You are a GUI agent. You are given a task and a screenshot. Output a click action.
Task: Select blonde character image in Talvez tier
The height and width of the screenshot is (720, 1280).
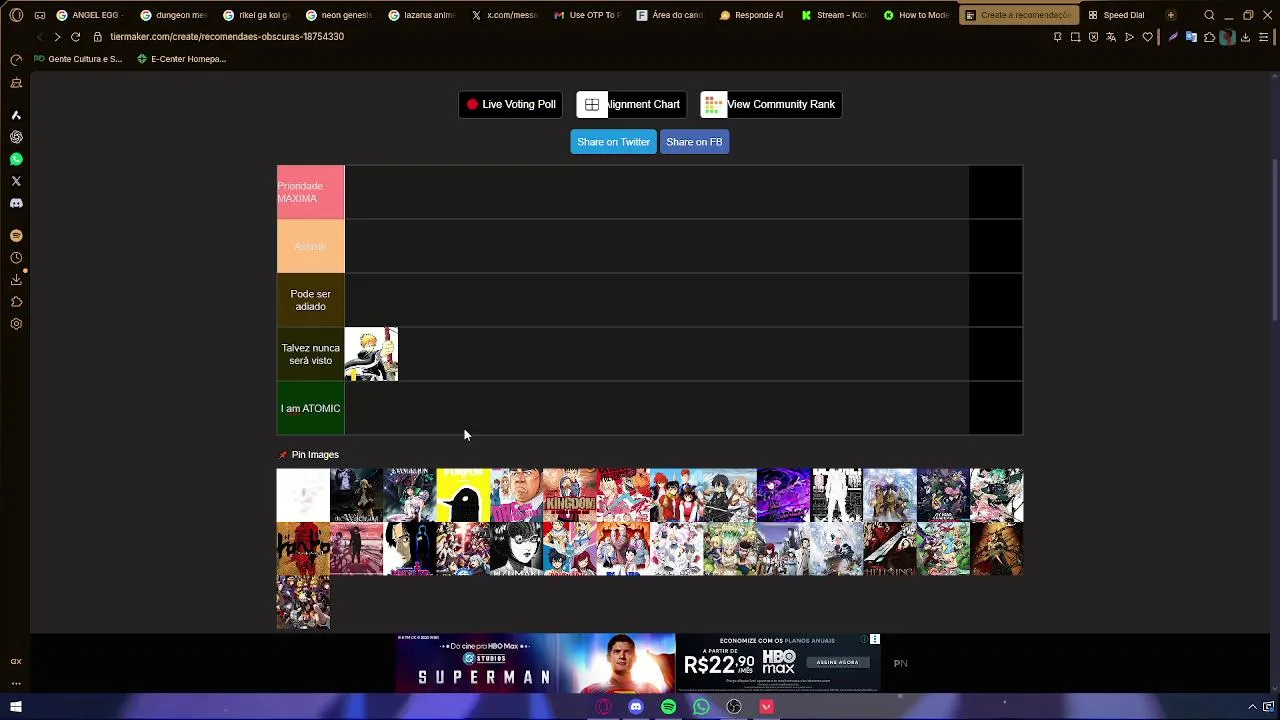click(371, 354)
